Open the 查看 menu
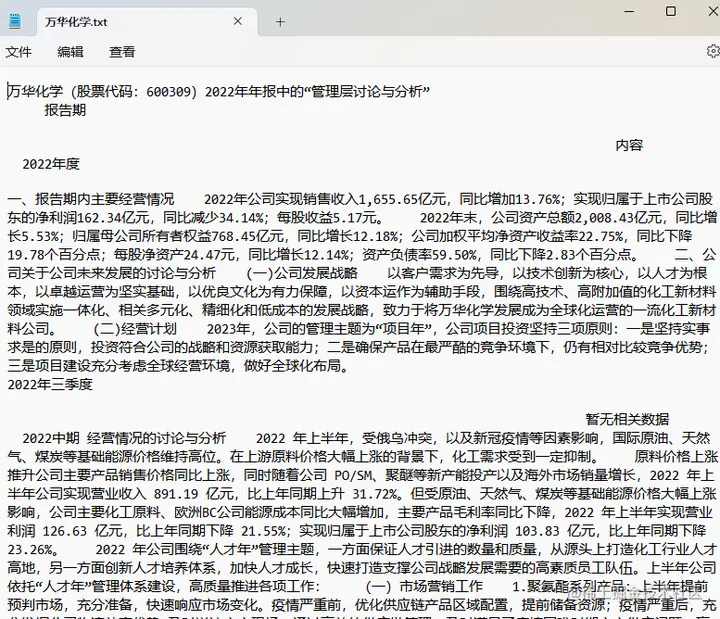Viewport: 720px width, 619px height. 122,52
